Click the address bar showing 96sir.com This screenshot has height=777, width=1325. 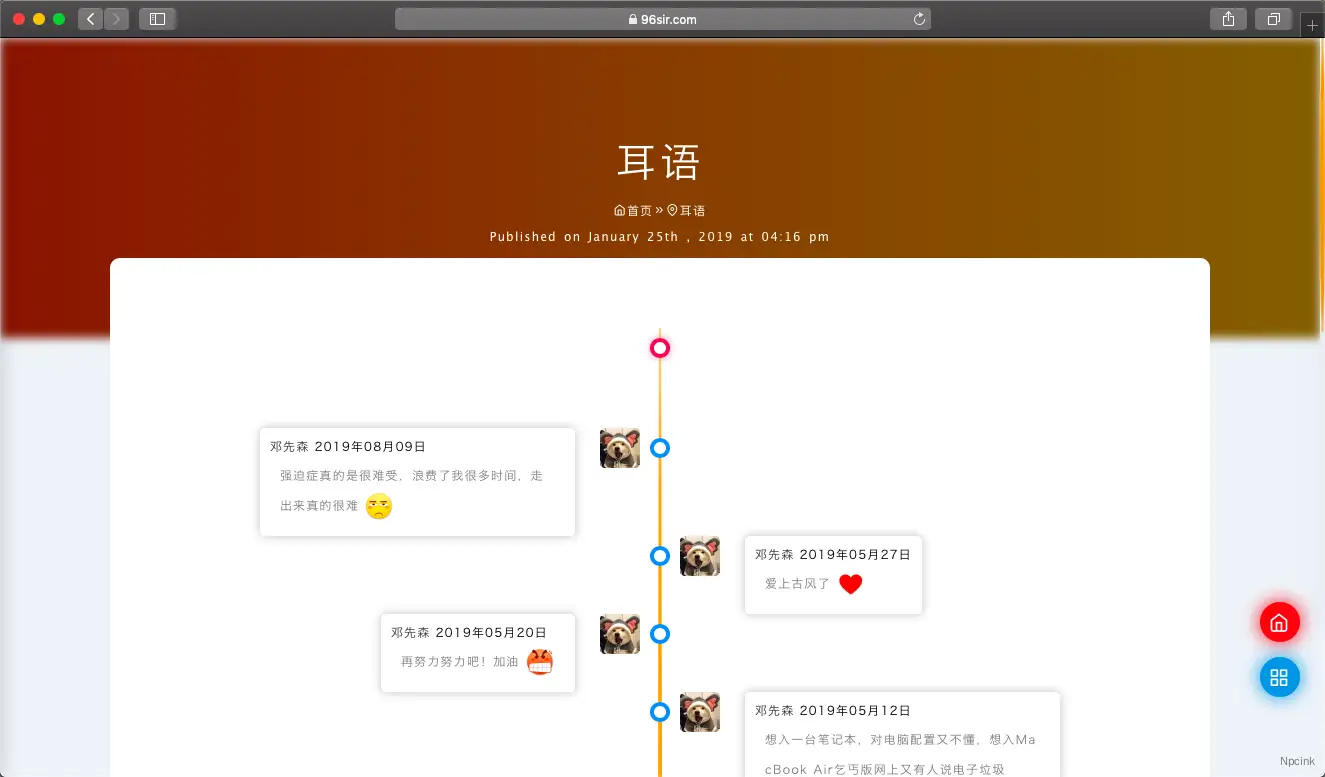tap(660, 18)
